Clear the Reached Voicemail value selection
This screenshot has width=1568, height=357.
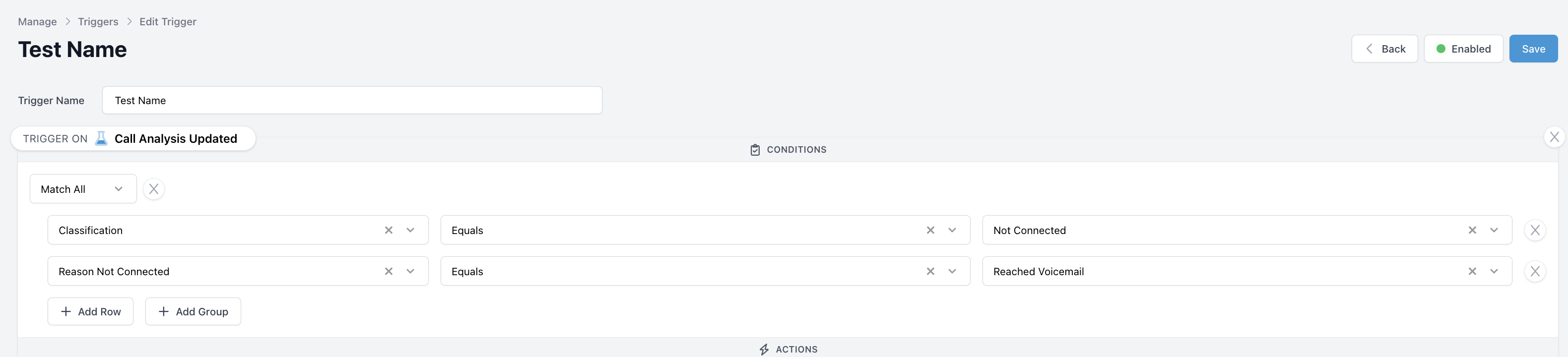click(1472, 271)
